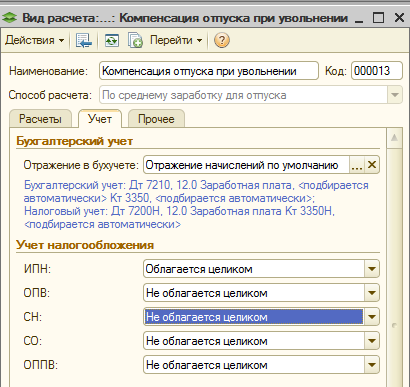Open the Действия menu
The image size is (410, 387).
click(34, 40)
